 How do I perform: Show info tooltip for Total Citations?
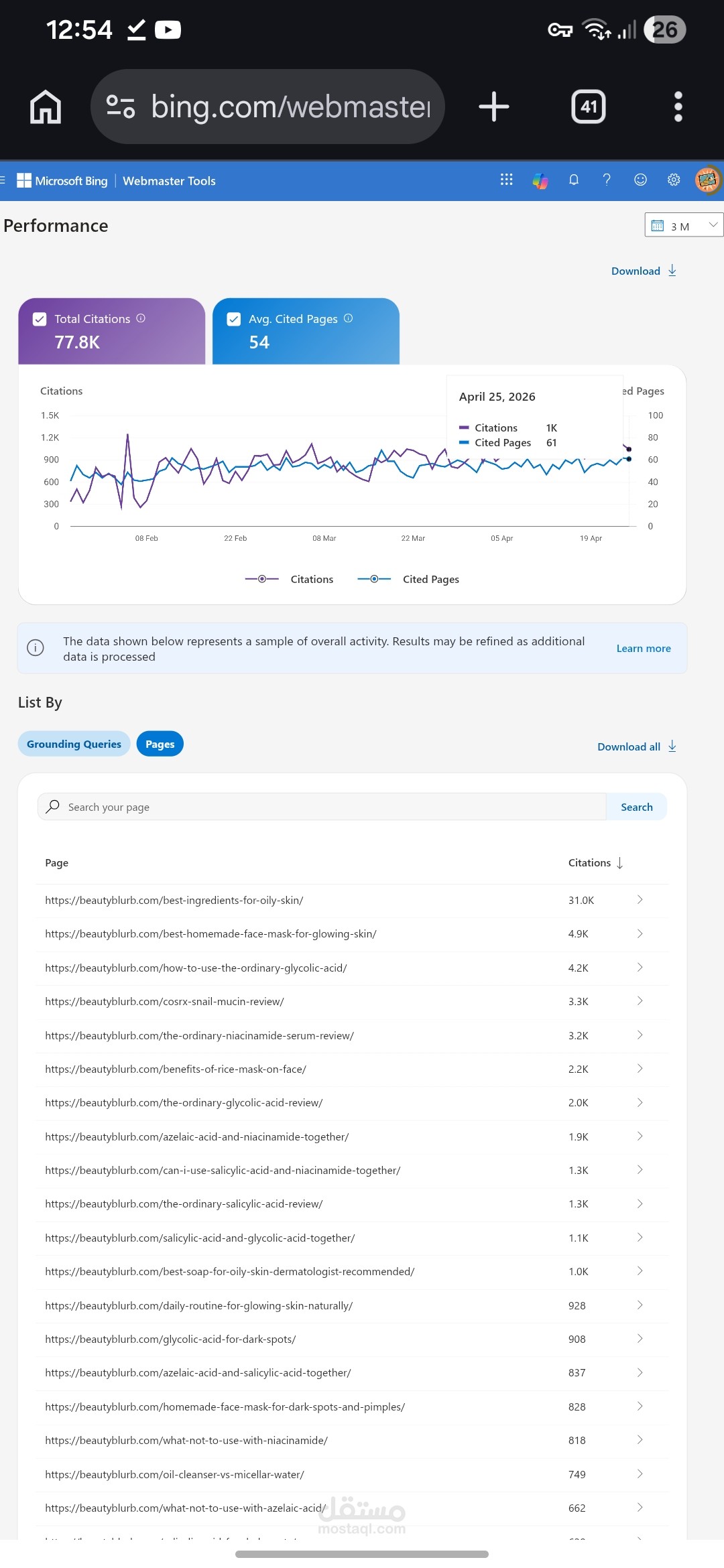pyautogui.click(x=141, y=318)
